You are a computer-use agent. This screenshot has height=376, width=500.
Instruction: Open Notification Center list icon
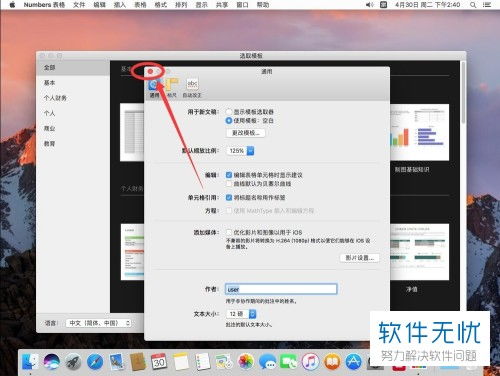(x=487, y=5)
